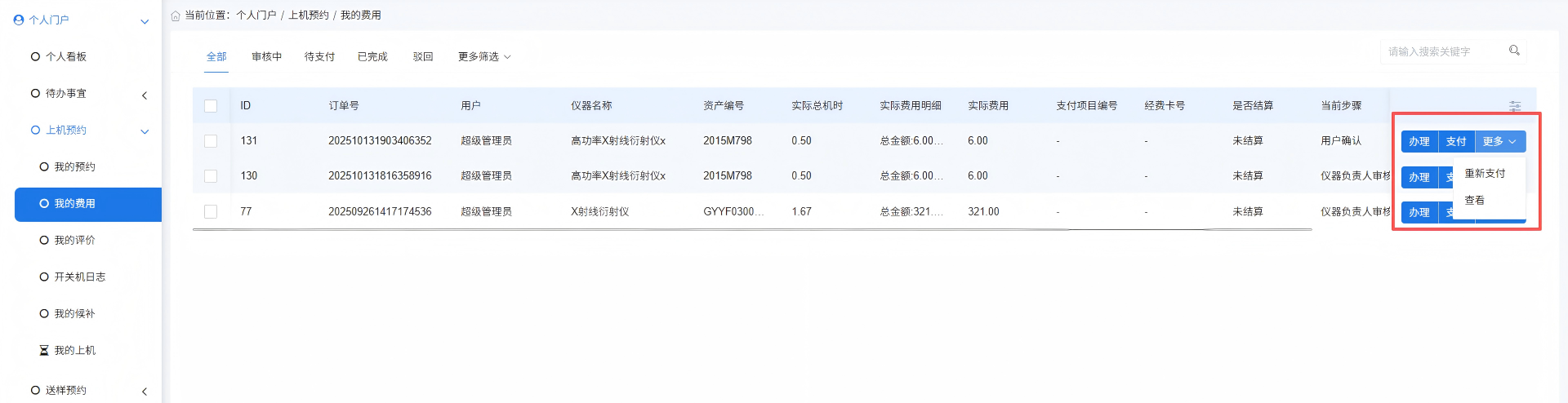Open the table column settings icon
The image size is (1568, 403).
pos(1514,106)
